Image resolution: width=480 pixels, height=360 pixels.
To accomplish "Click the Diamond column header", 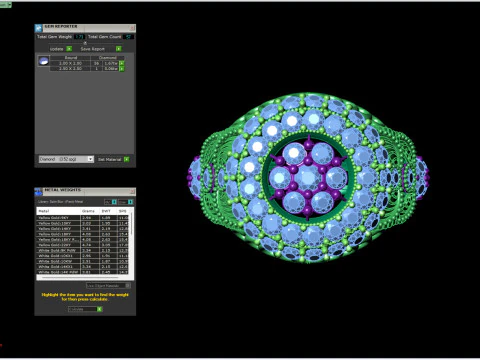I will pyautogui.click(x=108, y=58).
